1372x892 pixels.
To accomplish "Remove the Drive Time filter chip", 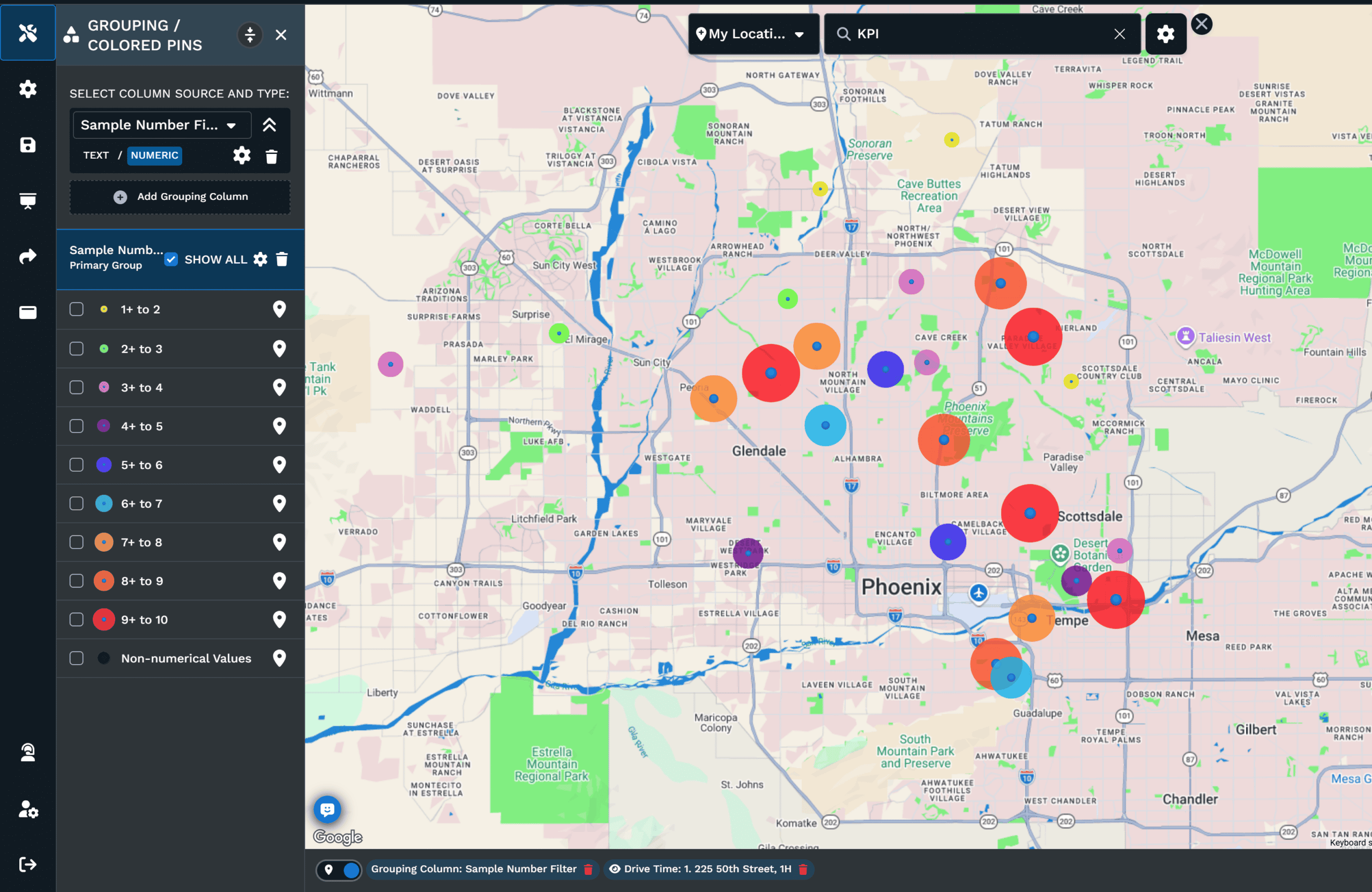I will [x=802, y=869].
